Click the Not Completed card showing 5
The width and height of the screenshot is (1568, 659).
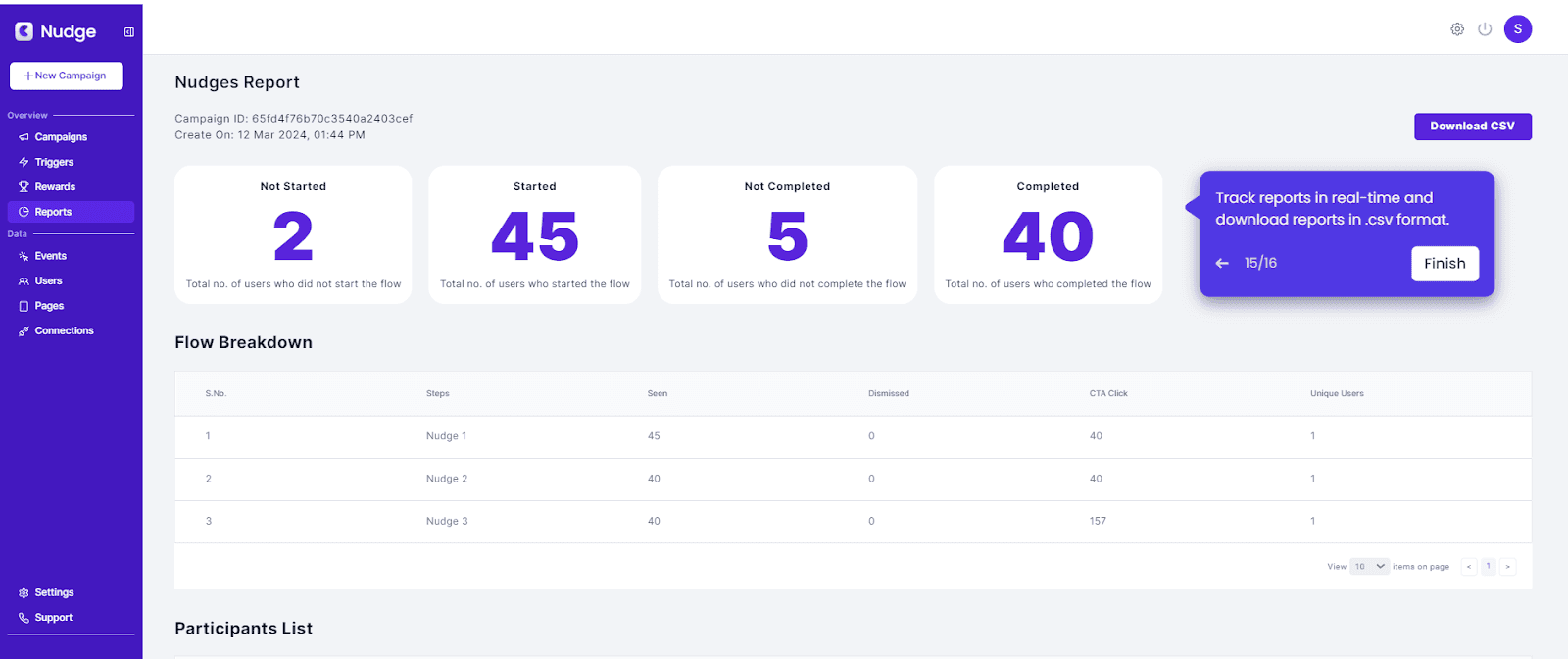tap(787, 234)
